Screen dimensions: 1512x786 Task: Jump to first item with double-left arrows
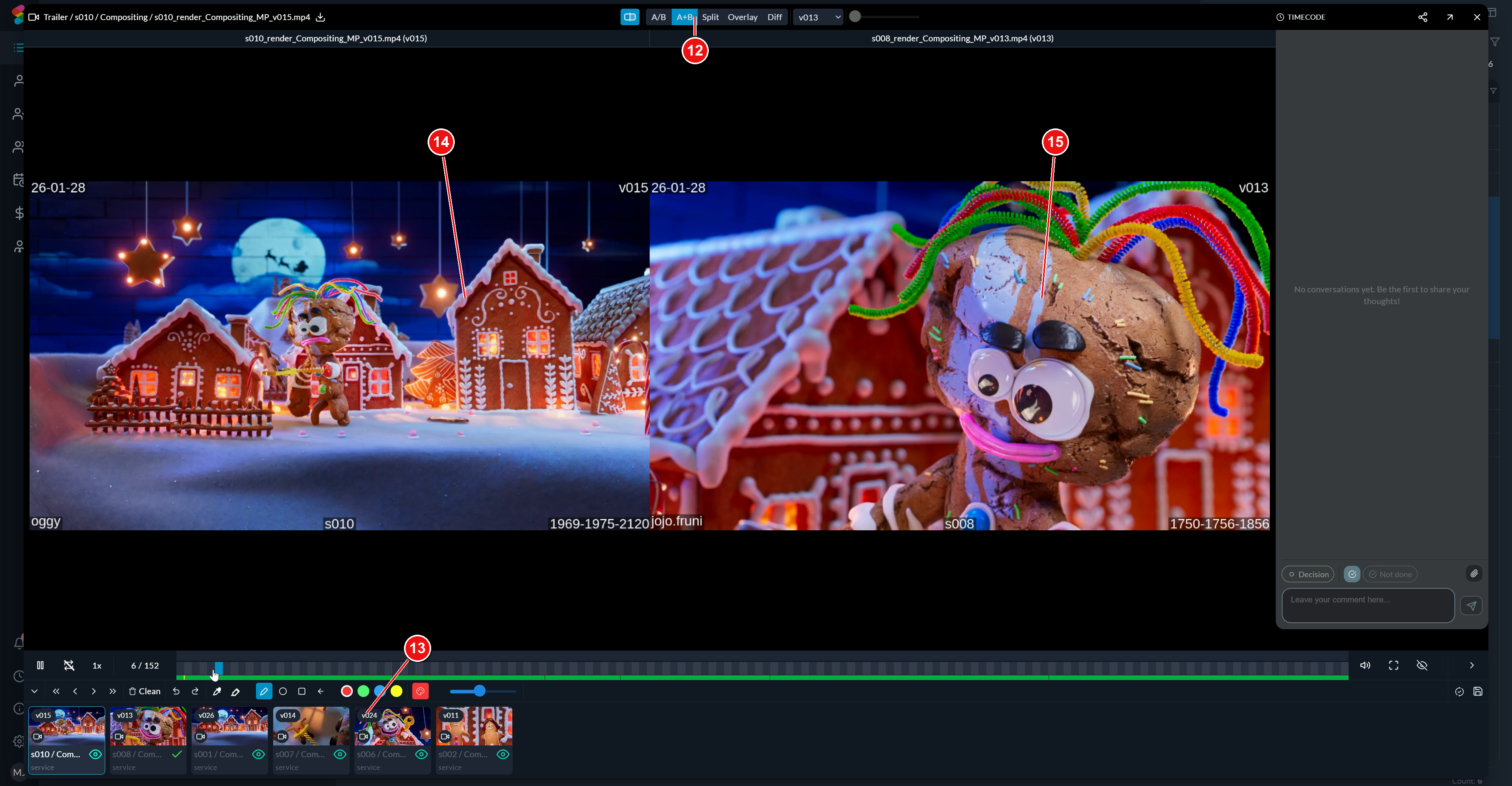click(x=56, y=691)
